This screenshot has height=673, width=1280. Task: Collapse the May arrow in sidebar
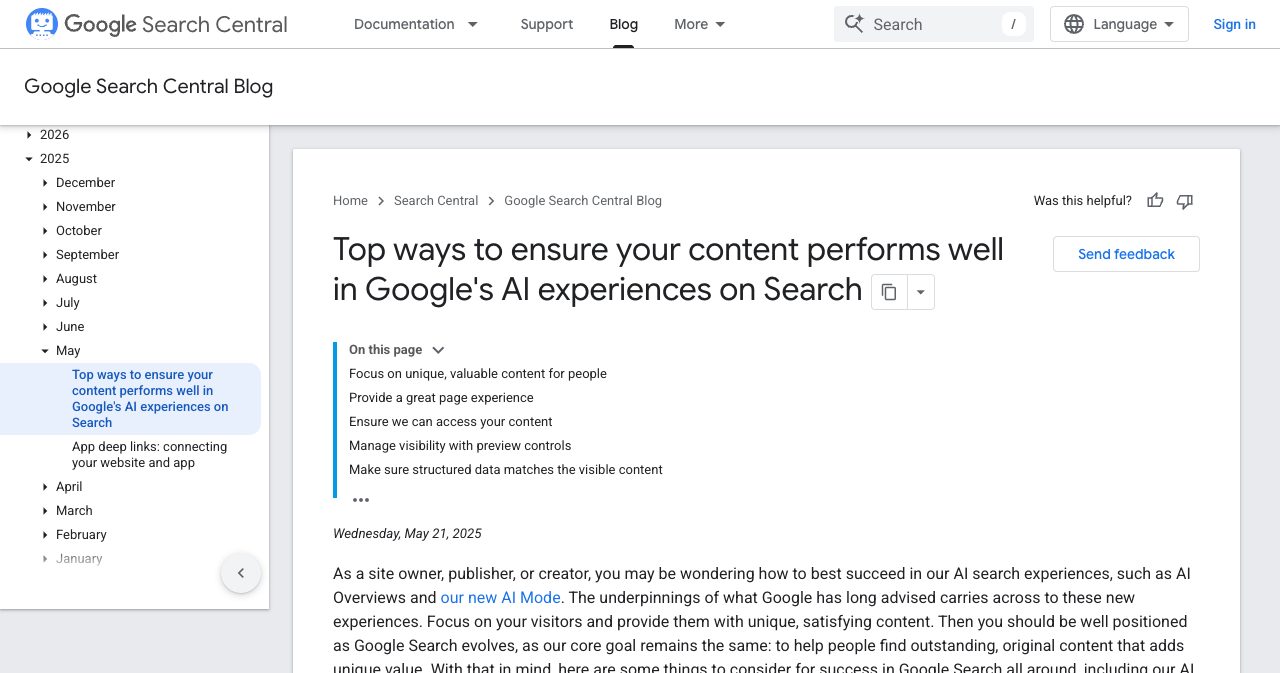pyautogui.click(x=45, y=351)
